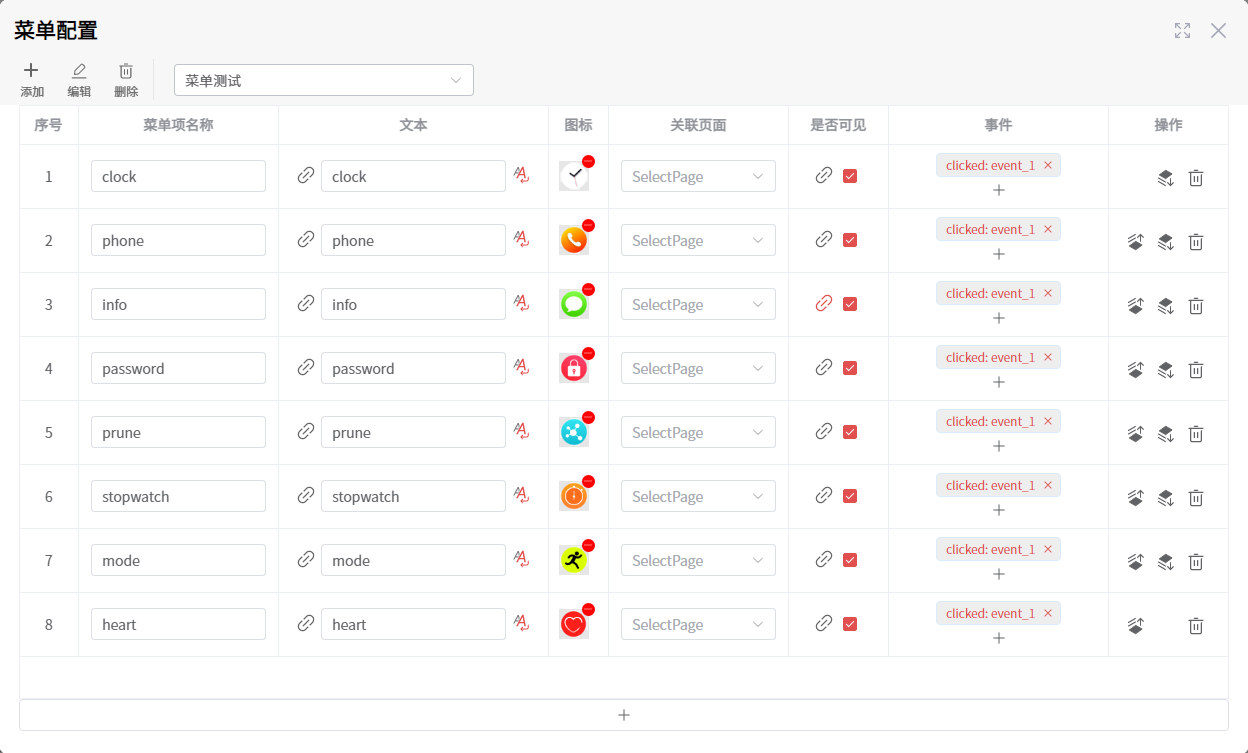This screenshot has width=1248, height=753.
Task: Open SelectPage dropdown for phone row
Action: tap(698, 240)
